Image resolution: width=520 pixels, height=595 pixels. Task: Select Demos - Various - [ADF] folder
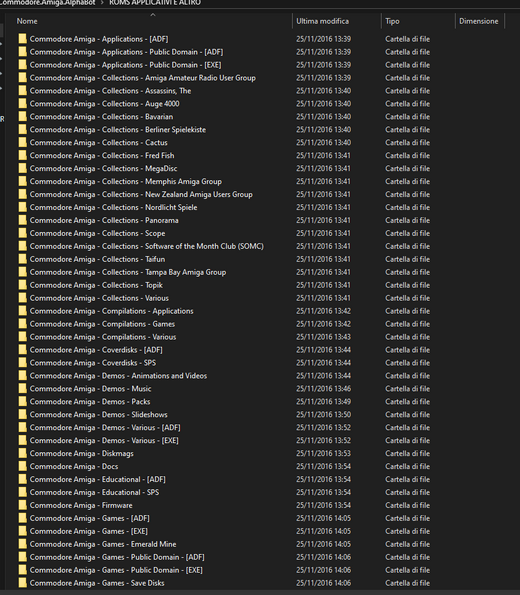click(105, 427)
